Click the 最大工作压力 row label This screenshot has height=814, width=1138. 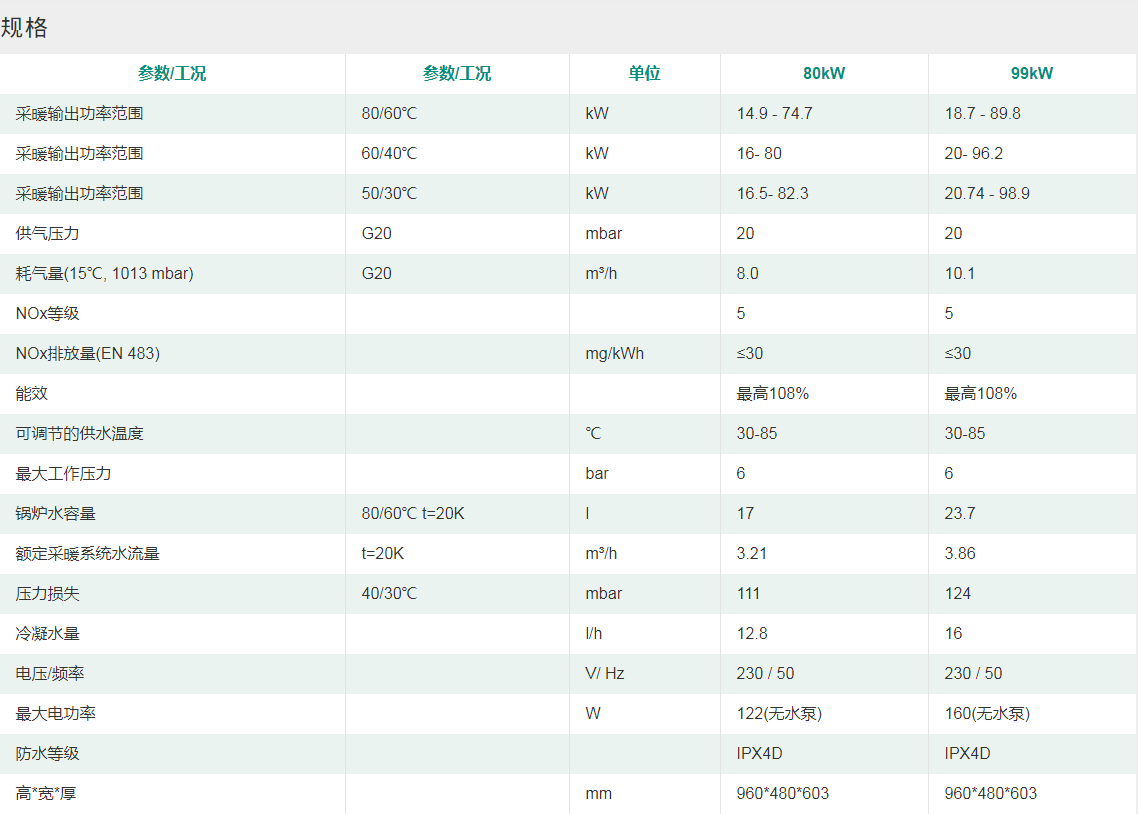click(x=64, y=473)
